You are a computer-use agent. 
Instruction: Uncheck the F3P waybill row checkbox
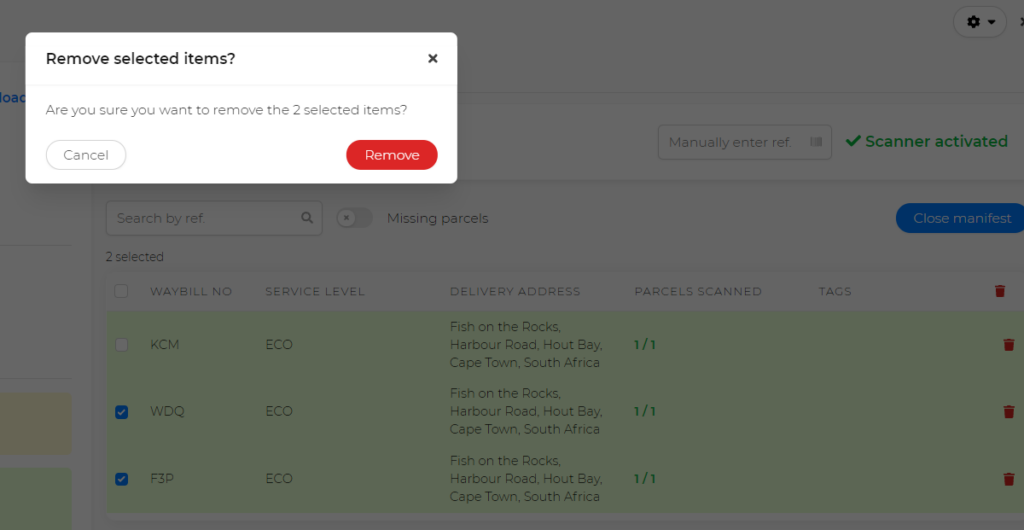[121, 479]
